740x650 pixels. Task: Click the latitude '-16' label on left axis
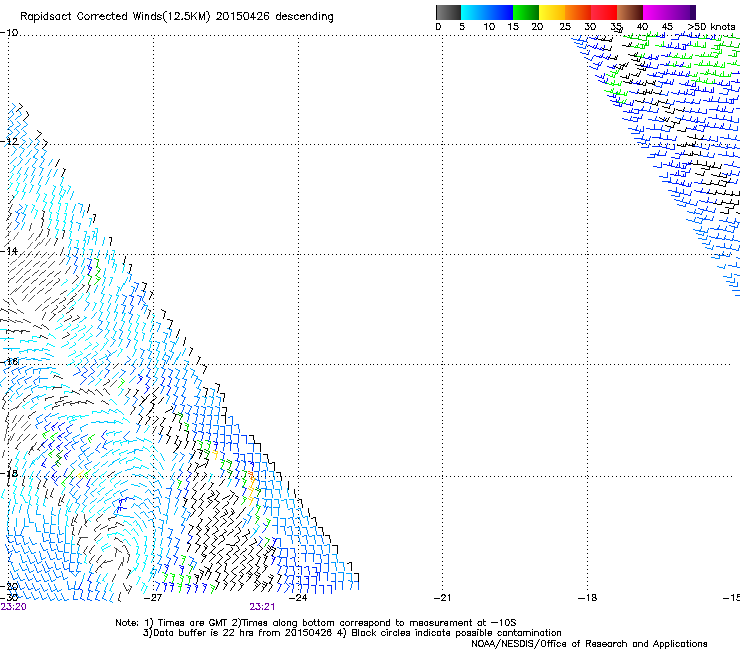point(9,362)
